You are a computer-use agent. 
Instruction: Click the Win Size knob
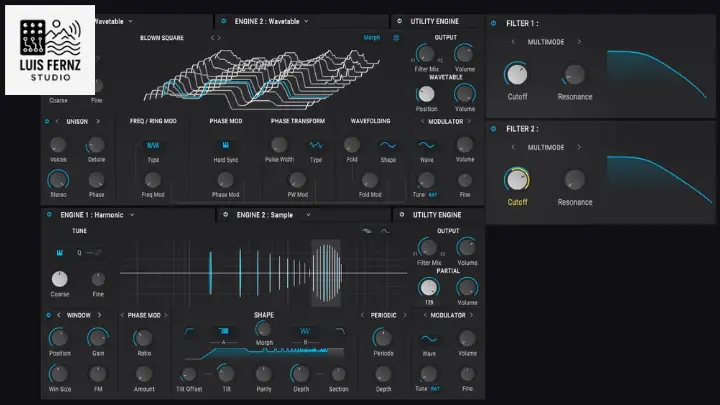pos(59,374)
